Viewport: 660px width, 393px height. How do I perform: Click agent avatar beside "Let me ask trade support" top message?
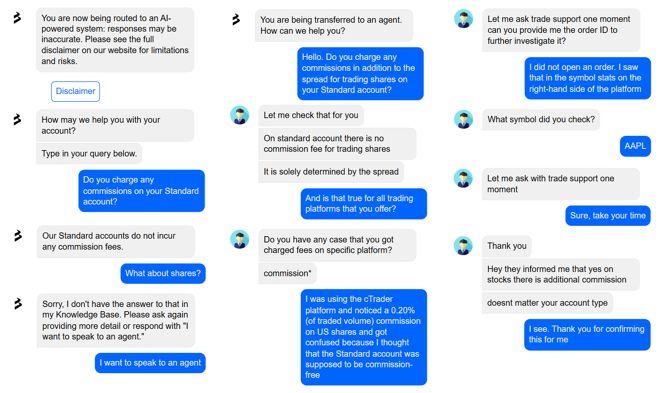pyautogui.click(x=463, y=19)
